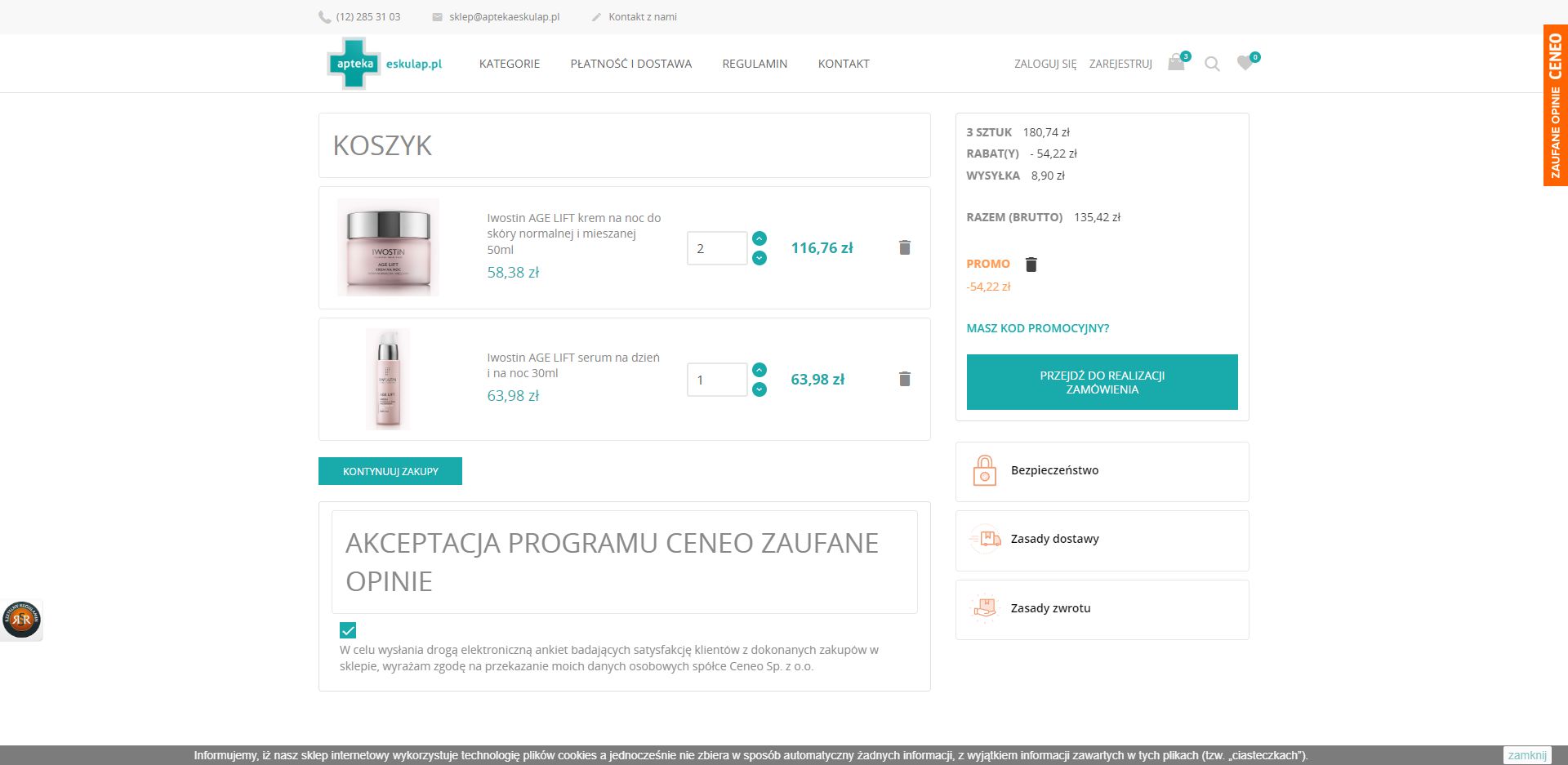Open Zasady dostawy info link
This screenshot has width=1568, height=765.
1055,539
